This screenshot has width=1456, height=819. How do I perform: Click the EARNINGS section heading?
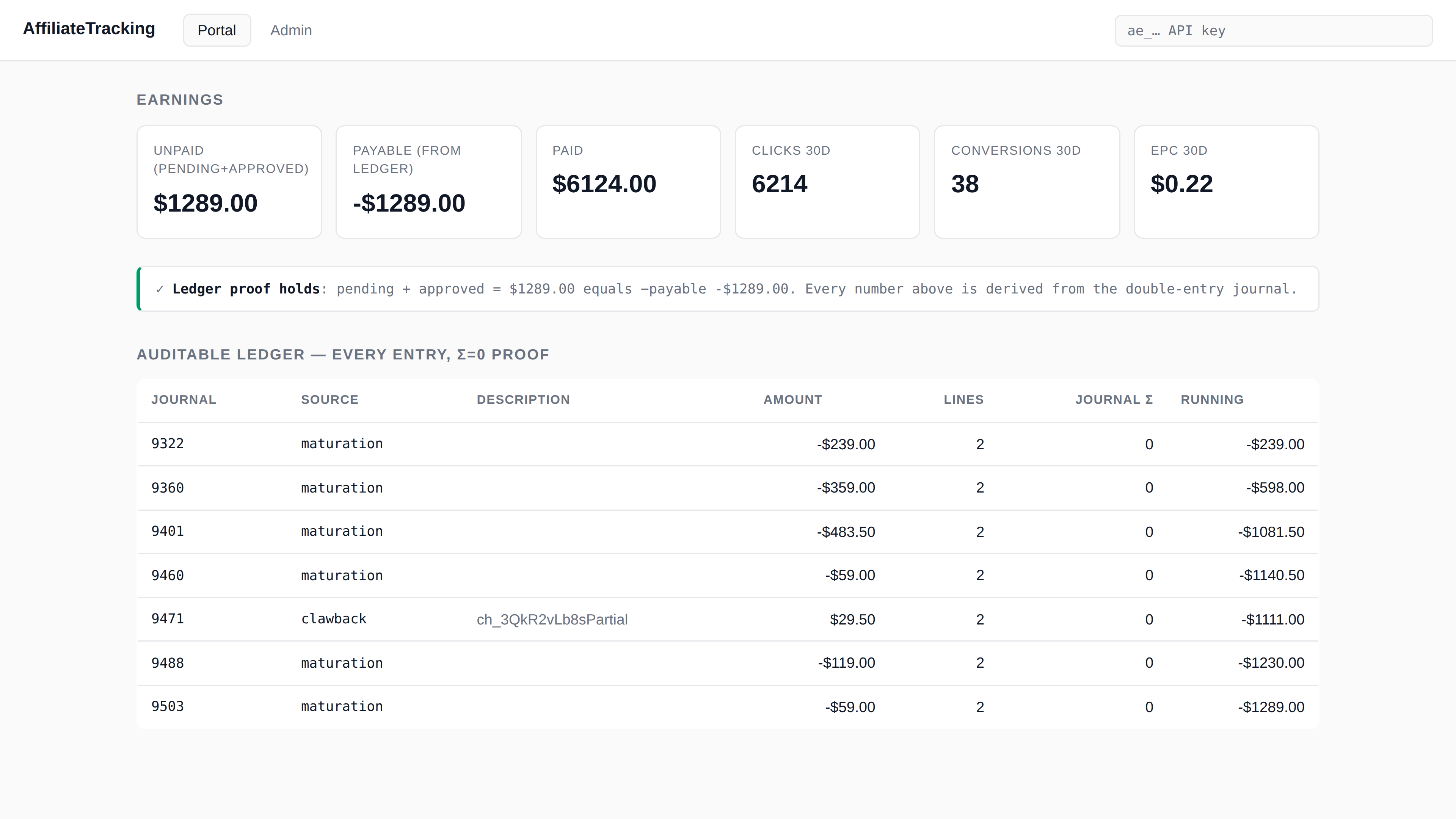180,100
